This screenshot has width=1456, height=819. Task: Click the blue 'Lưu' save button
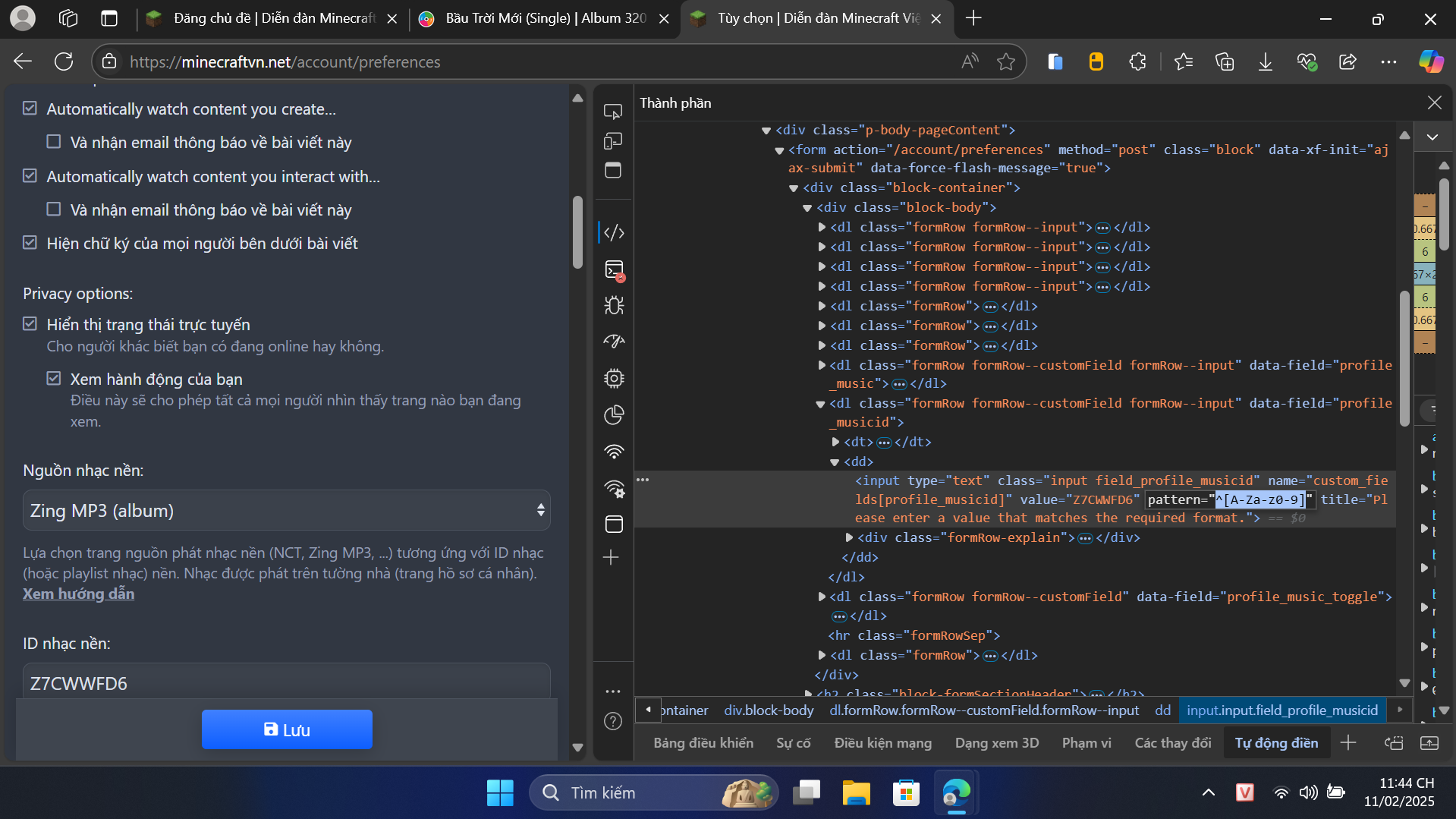(287, 729)
